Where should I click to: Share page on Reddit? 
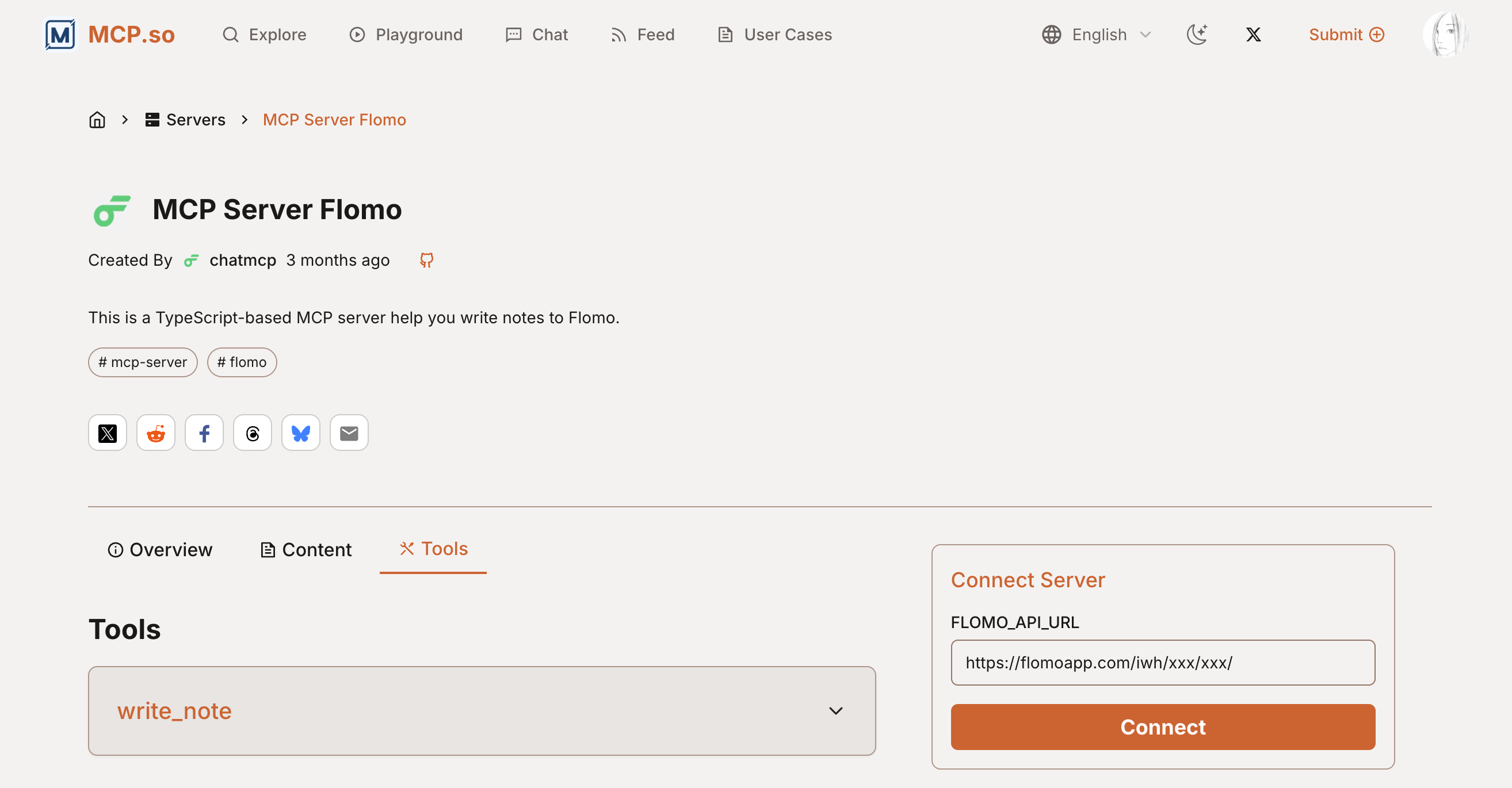click(x=155, y=433)
